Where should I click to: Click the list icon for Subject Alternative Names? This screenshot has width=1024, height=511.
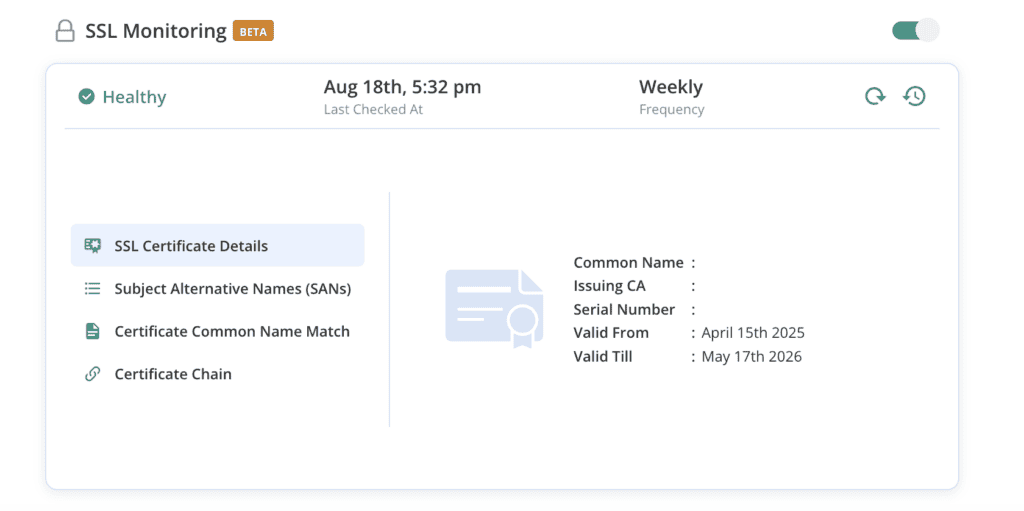point(93,289)
